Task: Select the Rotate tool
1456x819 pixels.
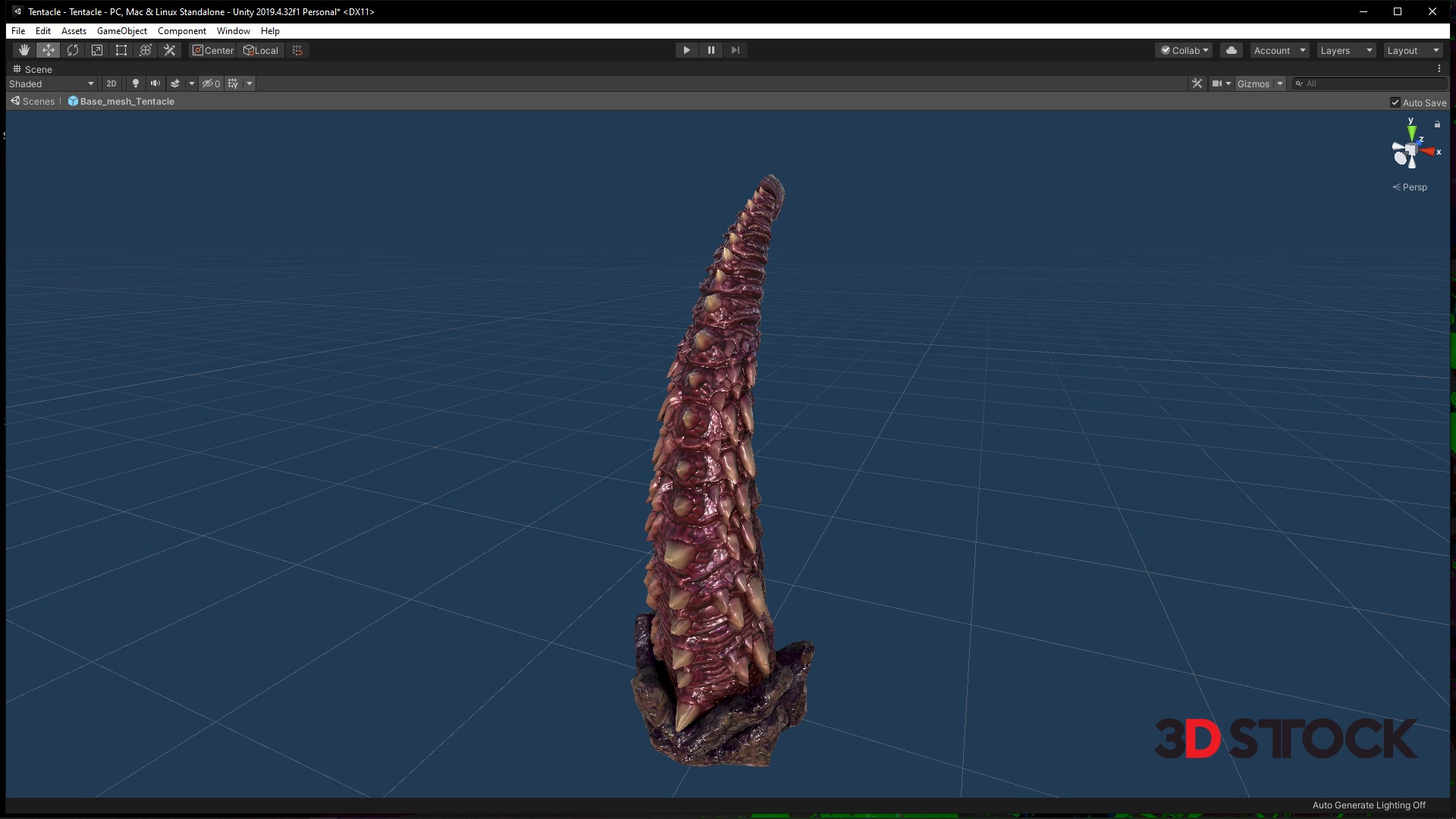Action: coord(73,50)
